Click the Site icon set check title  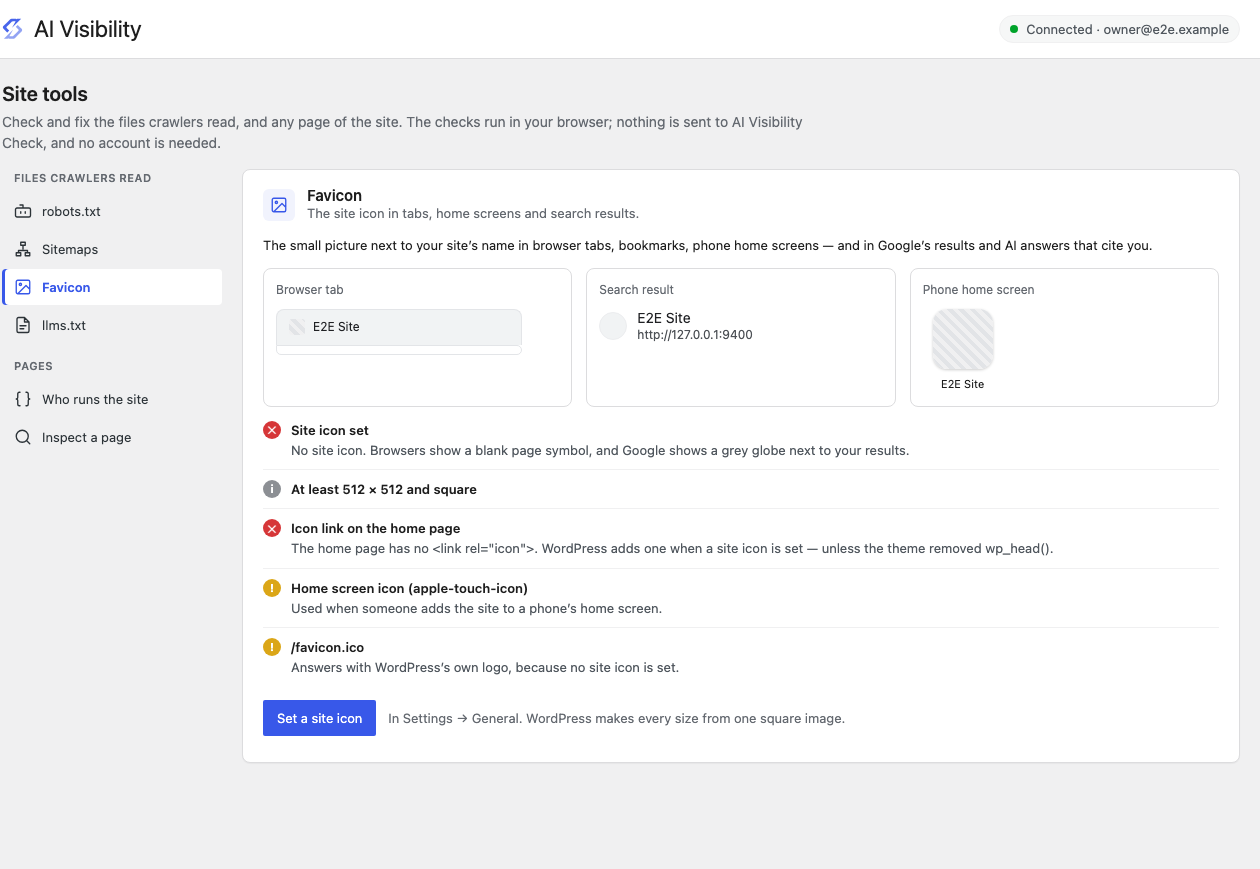(330, 430)
